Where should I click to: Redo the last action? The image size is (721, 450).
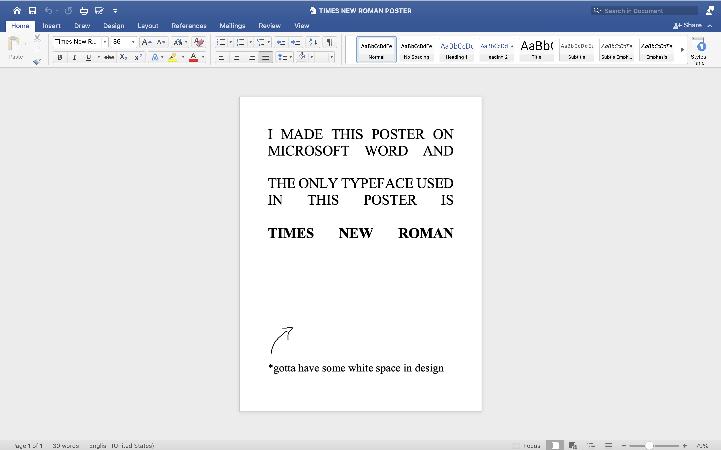pyautogui.click(x=68, y=10)
